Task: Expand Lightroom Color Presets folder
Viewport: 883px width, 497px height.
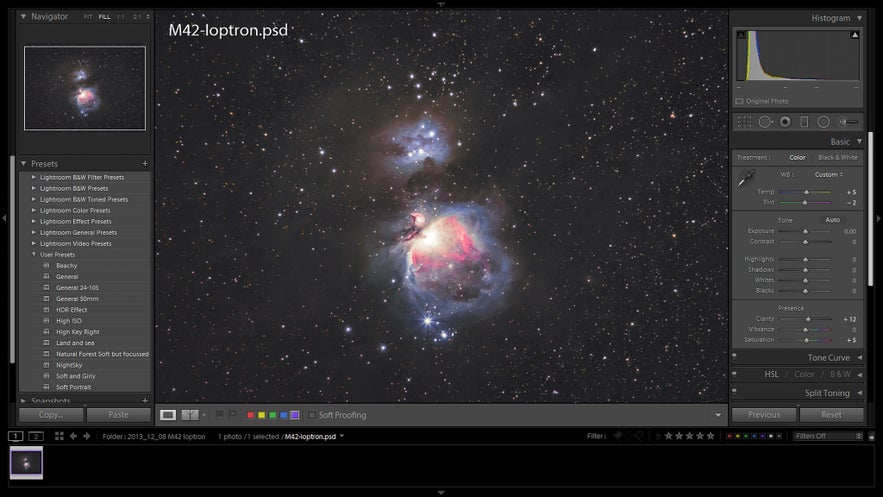Action: pos(34,210)
